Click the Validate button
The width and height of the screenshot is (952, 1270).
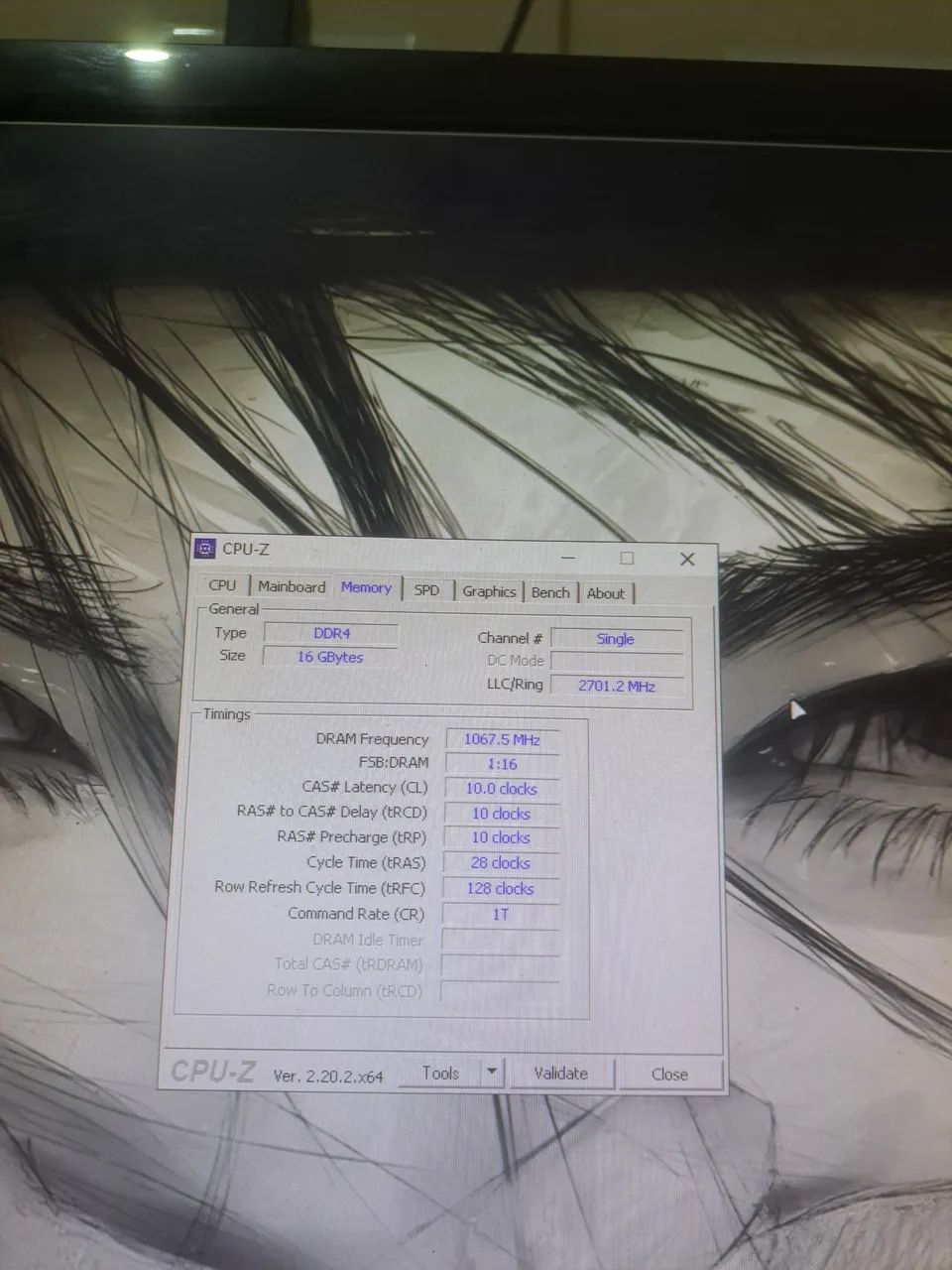click(x=561, y=1074)
